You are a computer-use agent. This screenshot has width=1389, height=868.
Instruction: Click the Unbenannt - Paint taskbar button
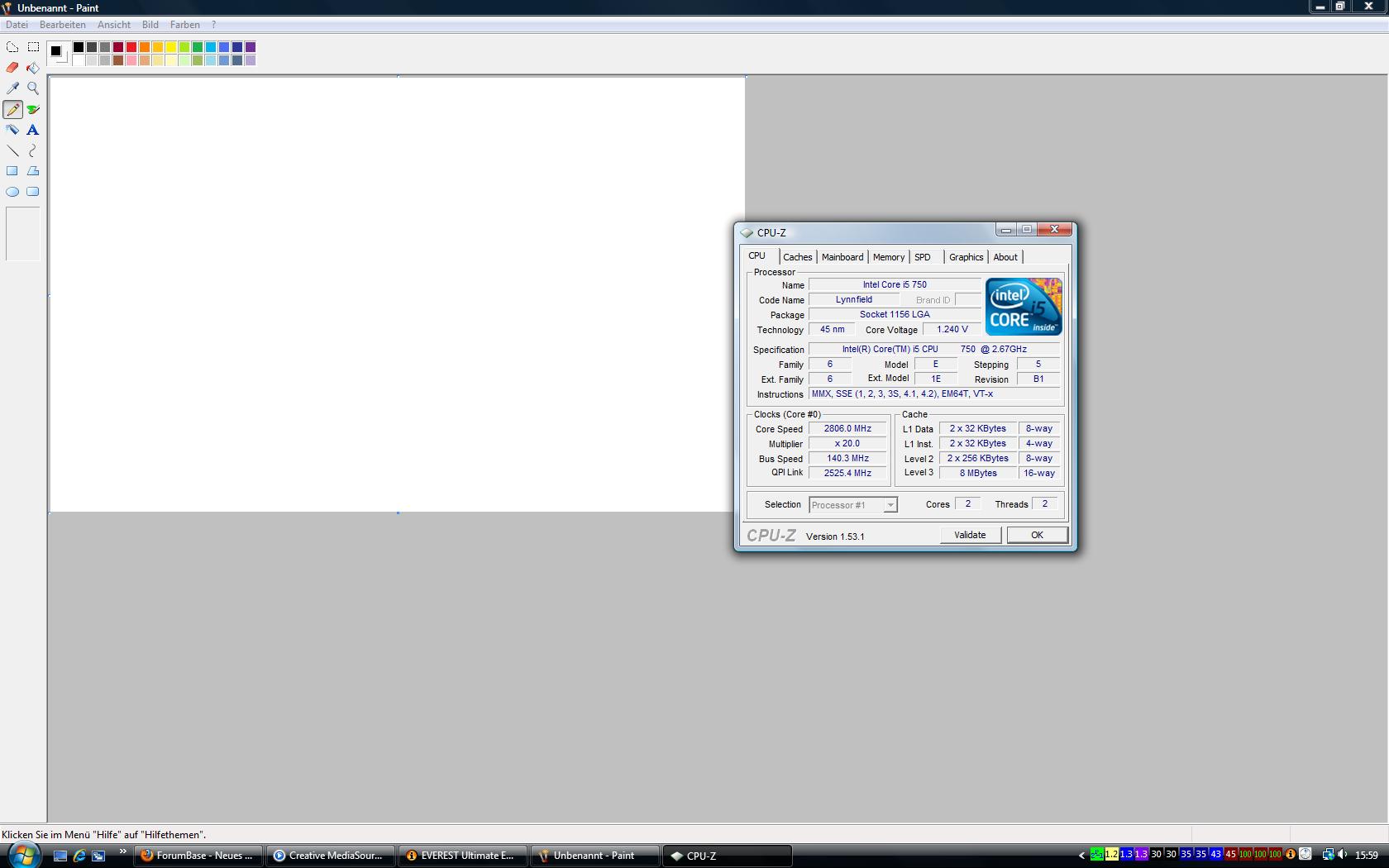tap(595, 856)
